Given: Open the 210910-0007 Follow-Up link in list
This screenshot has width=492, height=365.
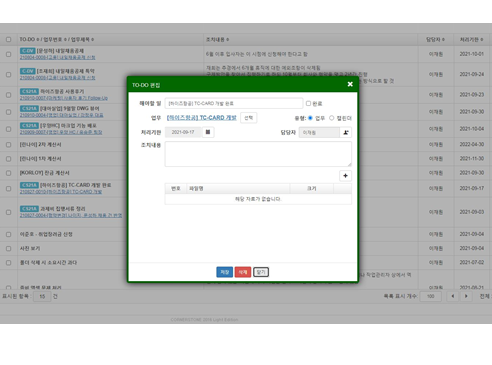Looking at the screenshot, I should 64,98.
